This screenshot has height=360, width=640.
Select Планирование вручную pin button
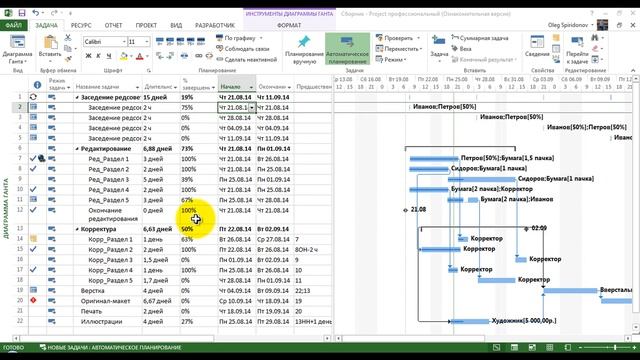pyautogui.click(x=304, y=49)
